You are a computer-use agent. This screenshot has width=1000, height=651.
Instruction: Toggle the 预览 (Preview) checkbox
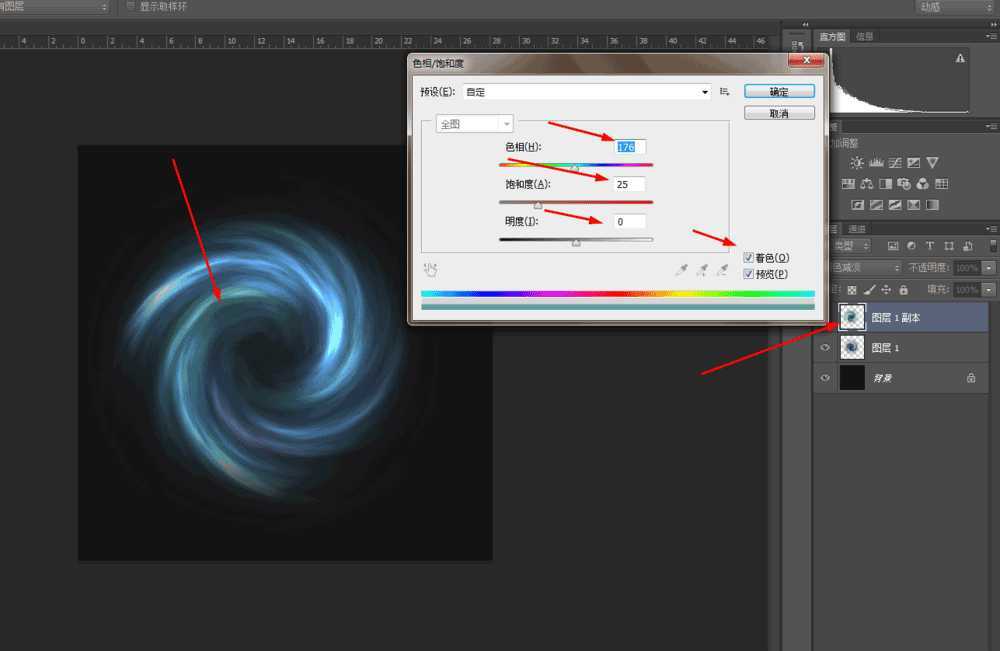tap(748, 273)
